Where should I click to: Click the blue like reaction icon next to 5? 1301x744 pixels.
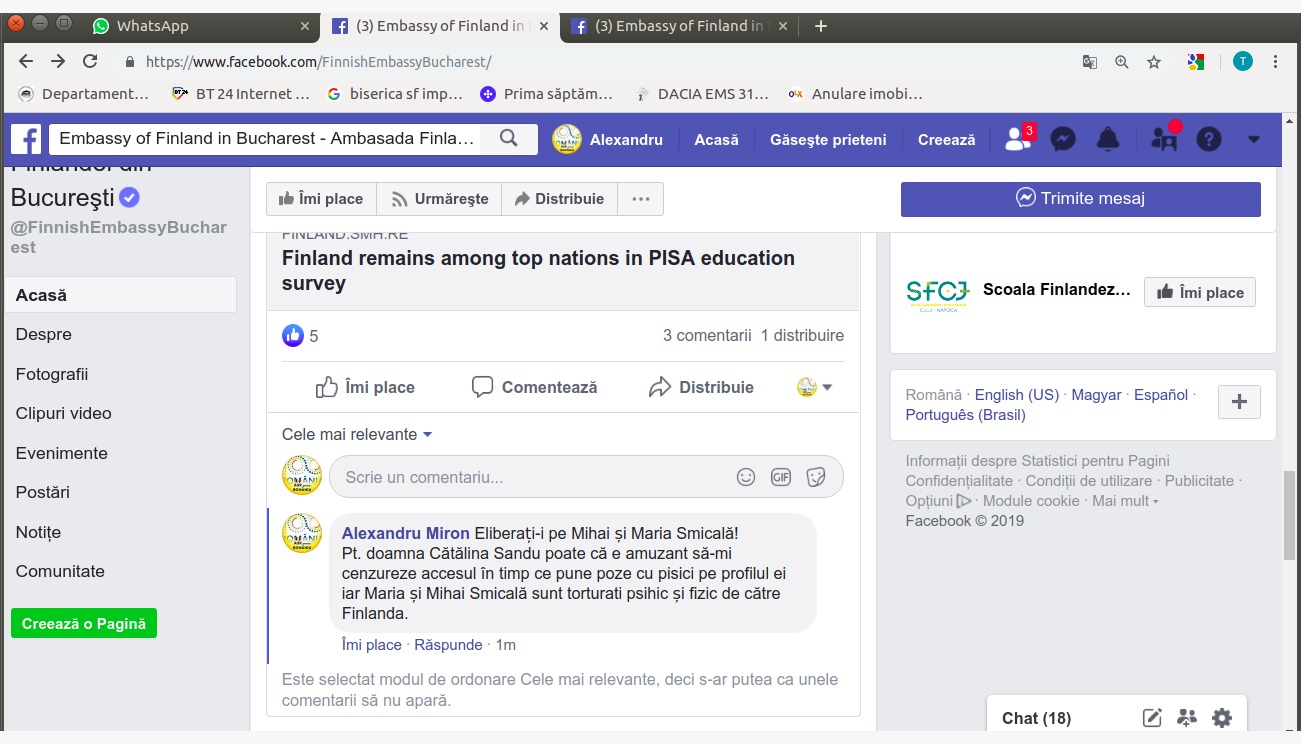tap(293, 336)
